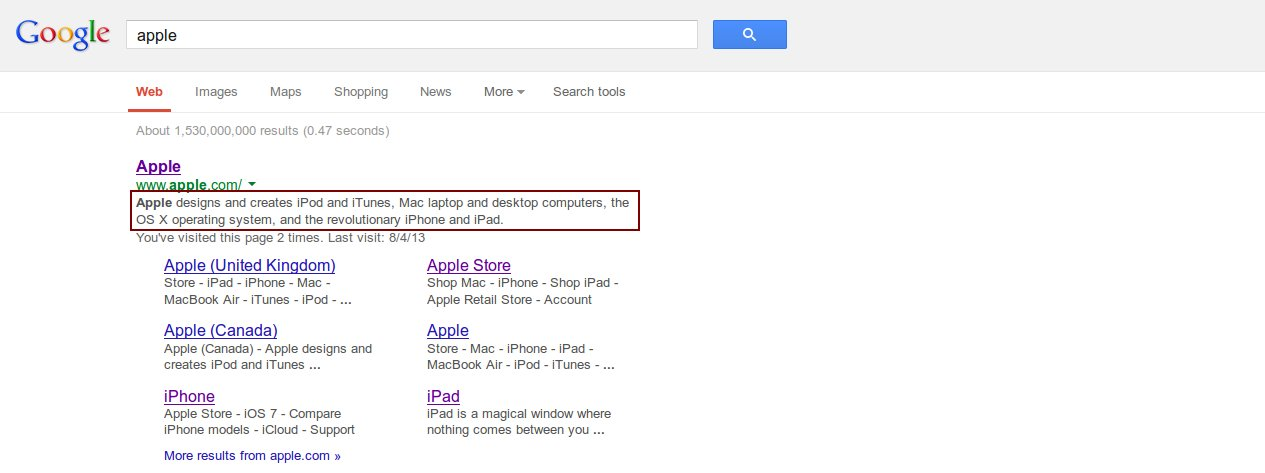Click the green arrow next to www.apple.com/
The image size is (1265, 473).
coord(252,184)
